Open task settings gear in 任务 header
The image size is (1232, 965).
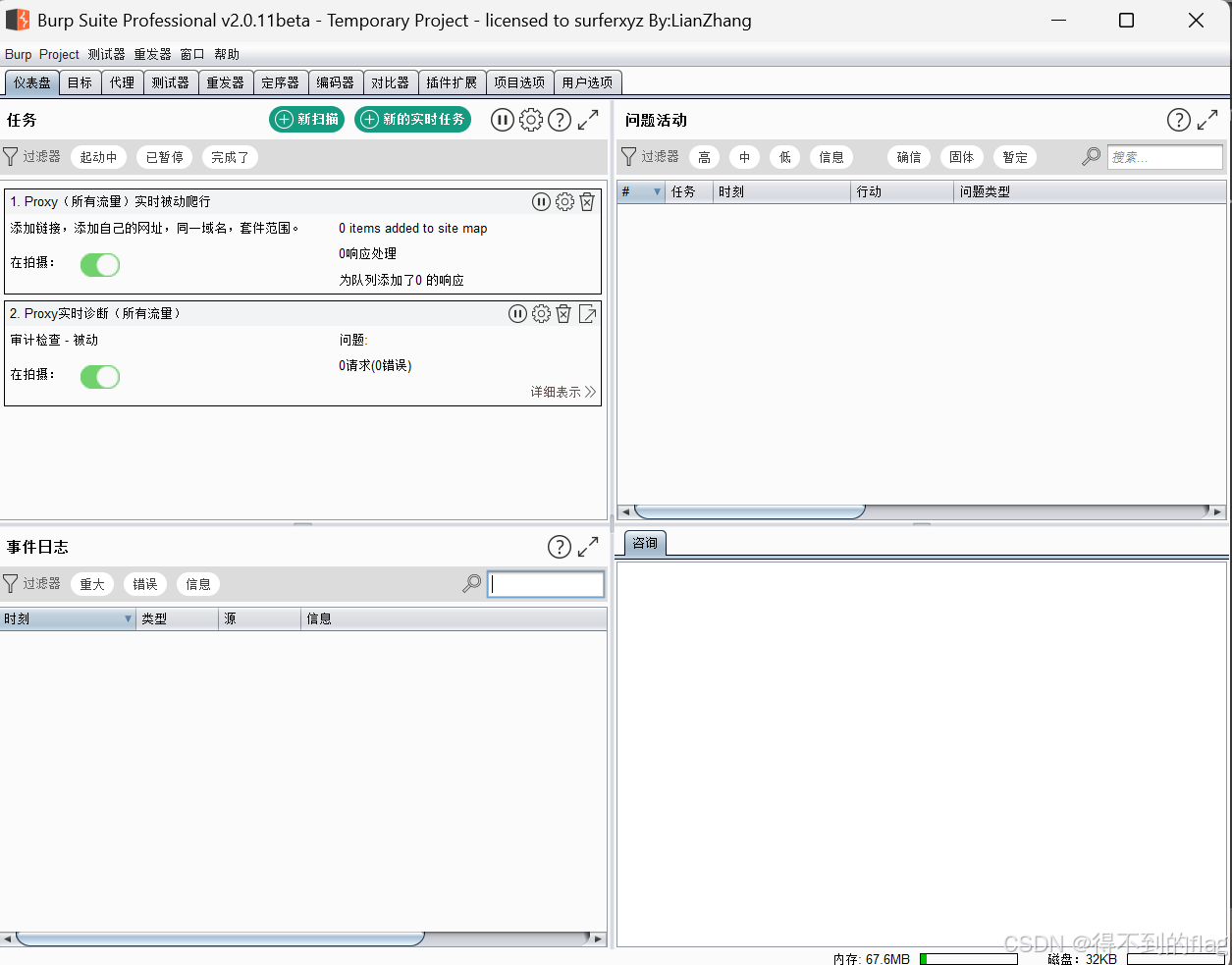tap(530, 120)
